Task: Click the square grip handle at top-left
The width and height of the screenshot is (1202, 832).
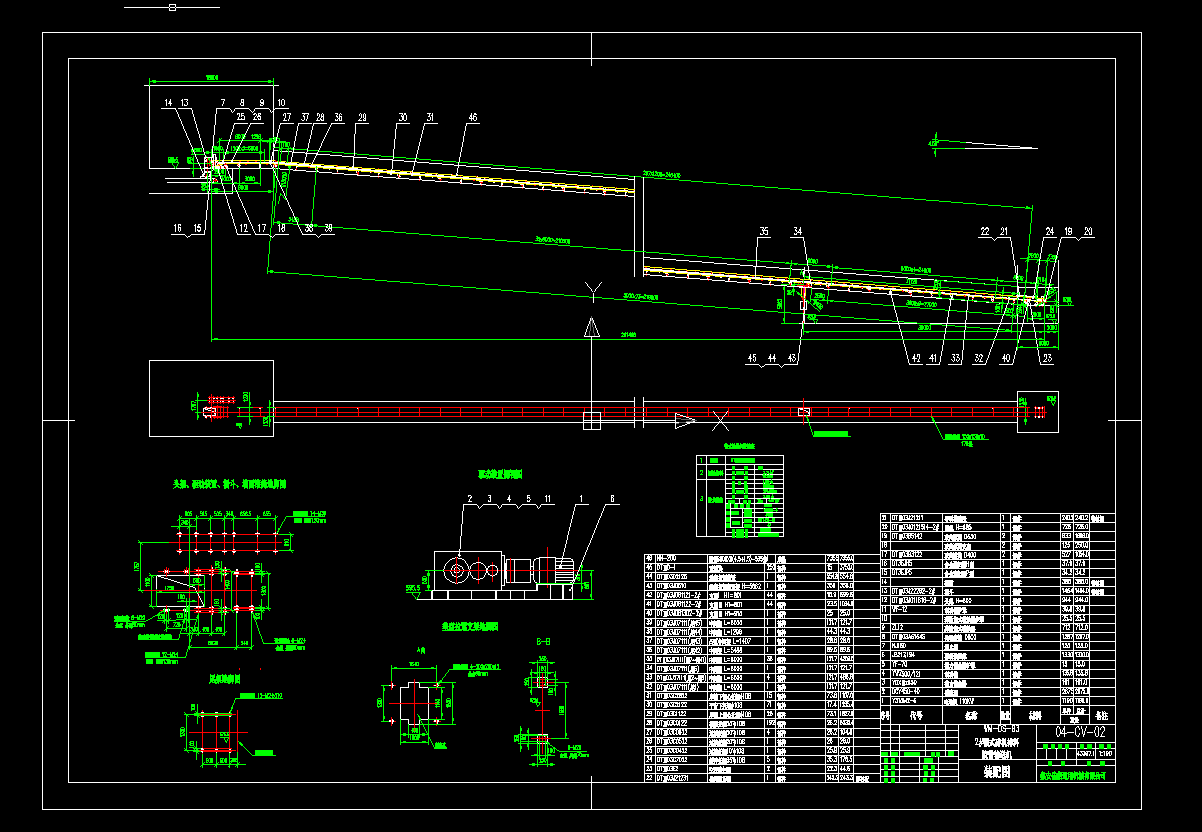Action: point(172,7)
